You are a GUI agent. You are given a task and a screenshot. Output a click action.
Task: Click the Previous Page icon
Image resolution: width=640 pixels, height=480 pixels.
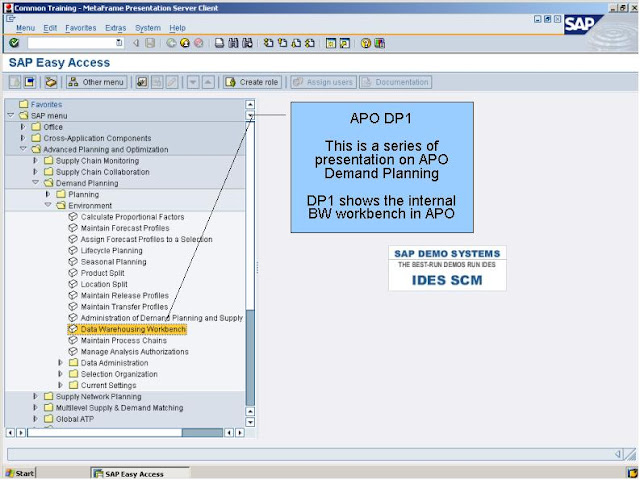click(x=282, y=43)
